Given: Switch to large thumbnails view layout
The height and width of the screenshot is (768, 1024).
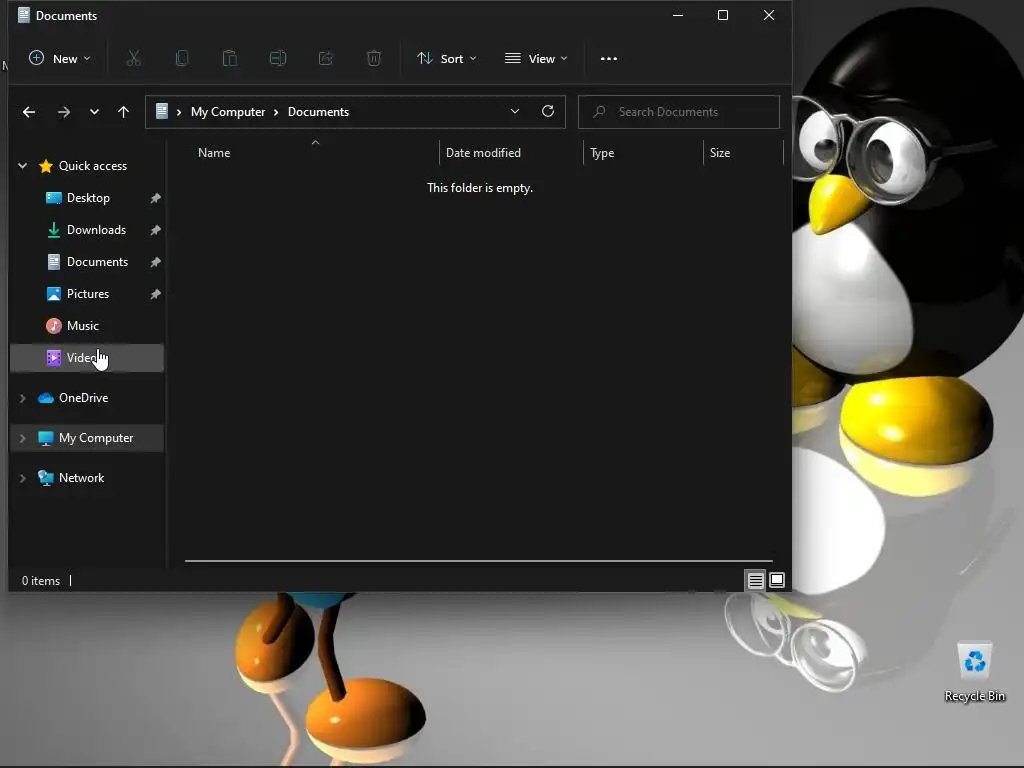Looking at the screenshot, I should click(777, 580).
